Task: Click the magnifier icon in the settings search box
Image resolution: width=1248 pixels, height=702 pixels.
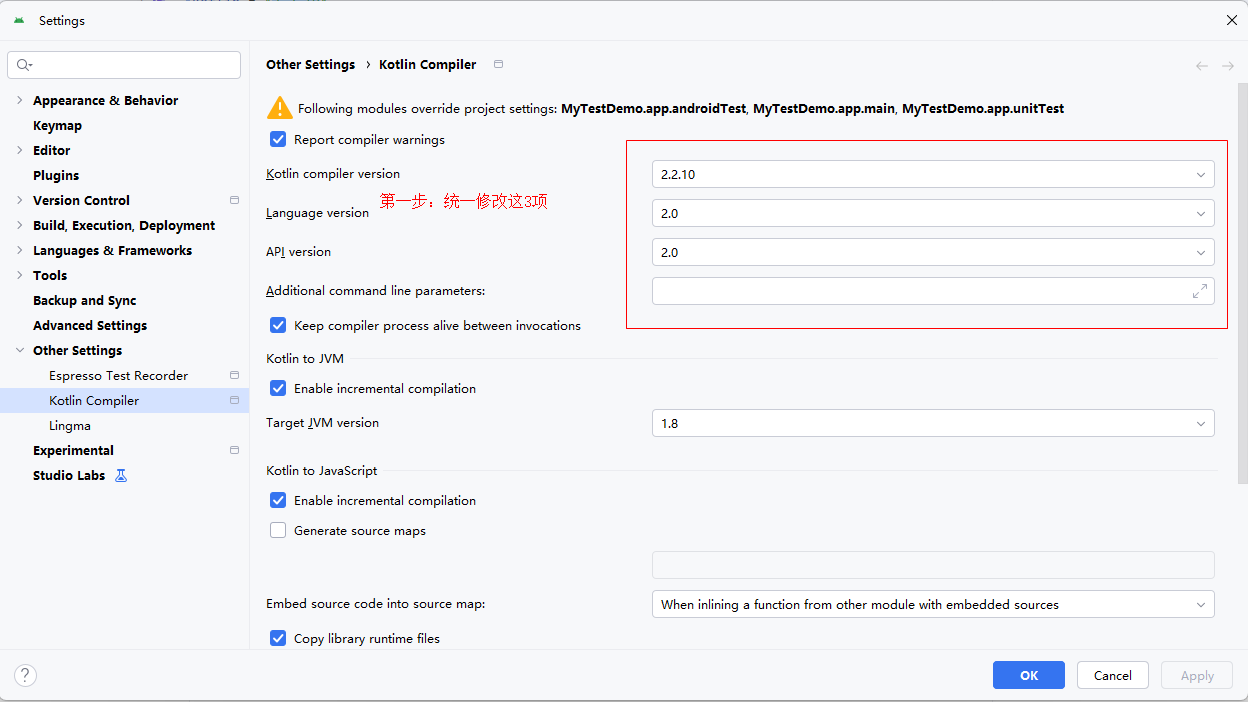Action: tap(20, 64)
